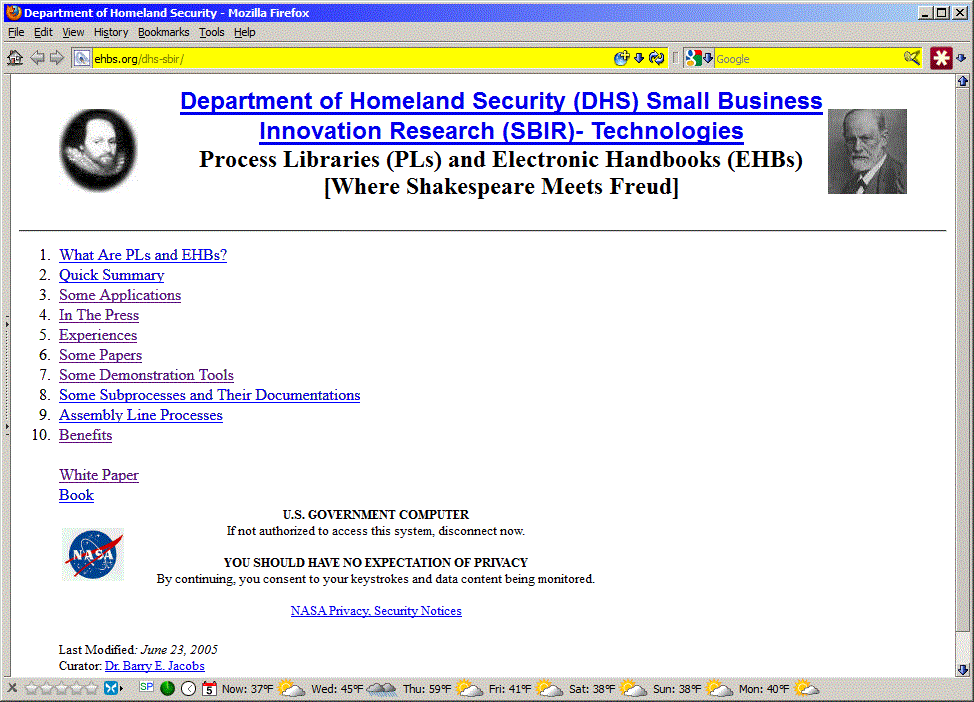
Task: Click the add-bookmark globe icon in address bar
Action: [621, 58]
